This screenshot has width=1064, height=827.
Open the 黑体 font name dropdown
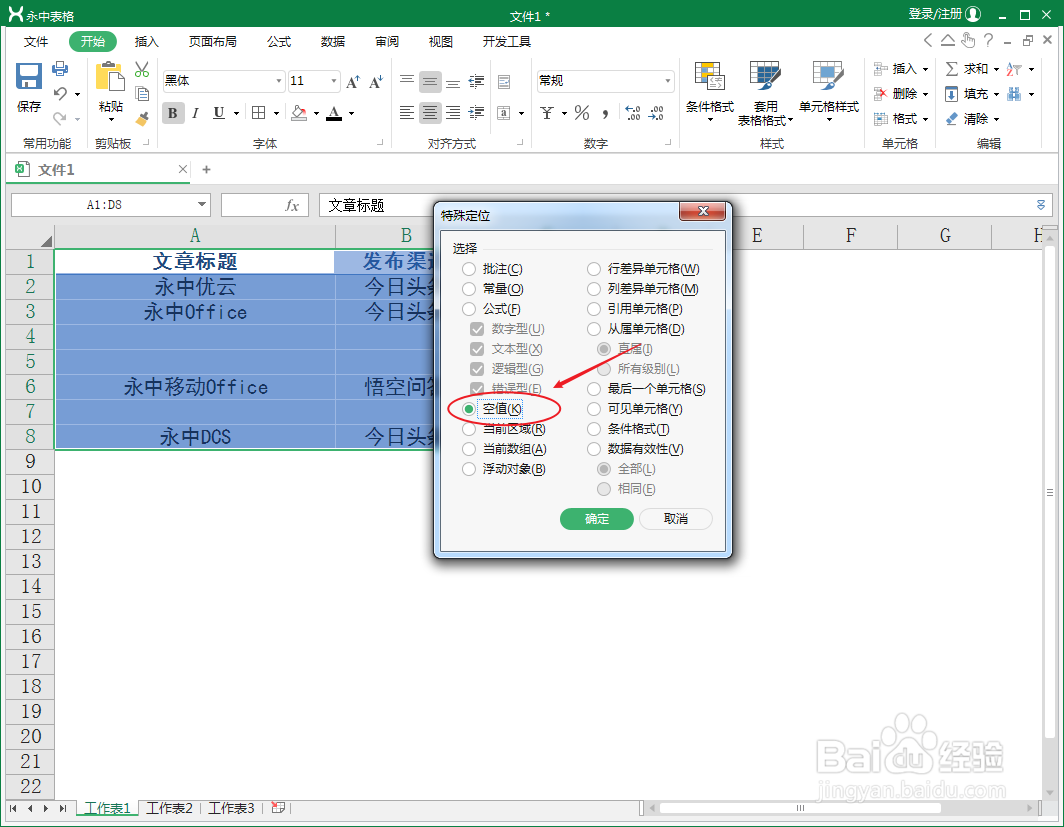pos(278,80)
